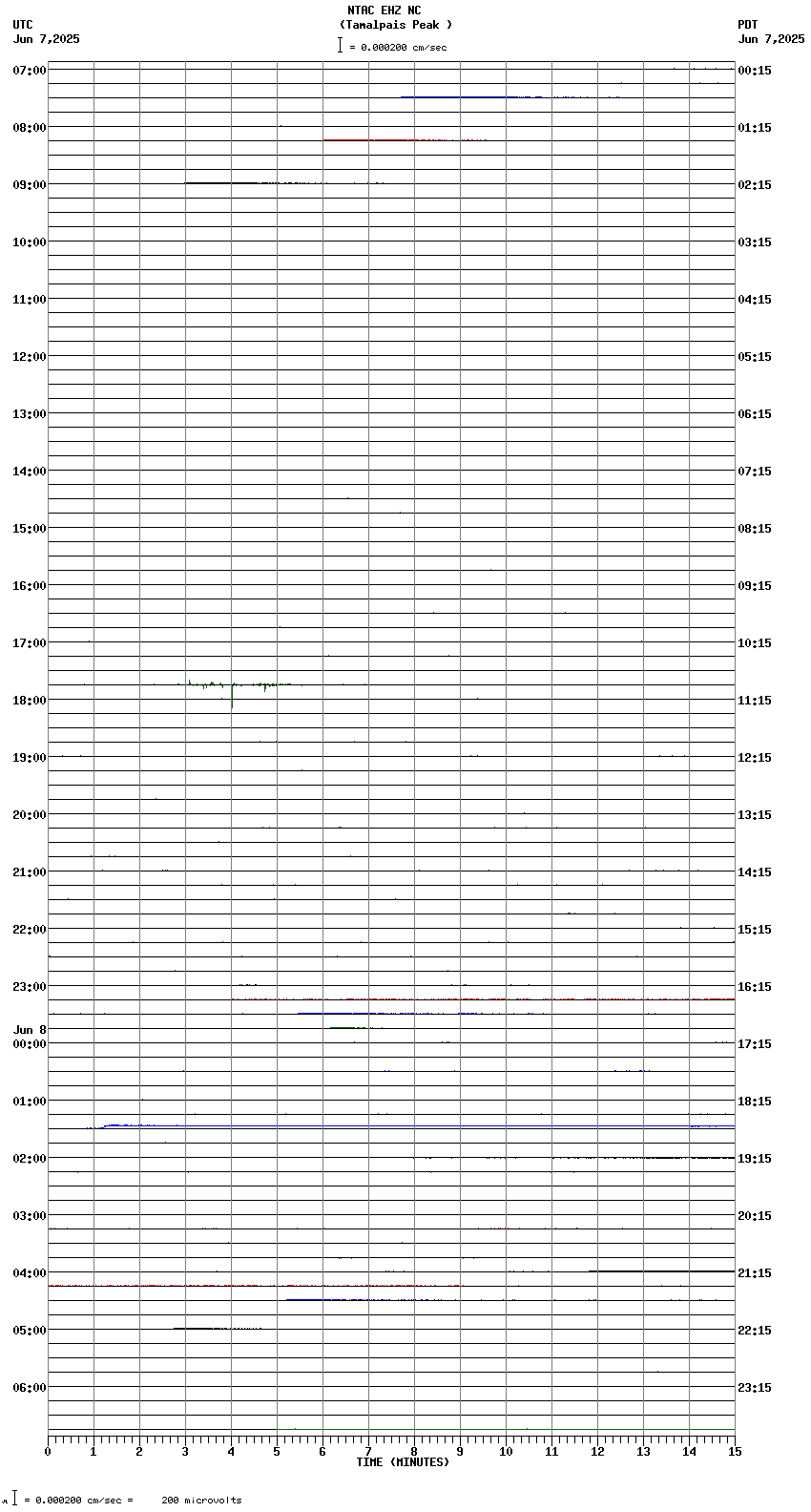811x1512 pixels.
Task: Click the '19:00' UTC time label
Action: click(x=30, y=758)
